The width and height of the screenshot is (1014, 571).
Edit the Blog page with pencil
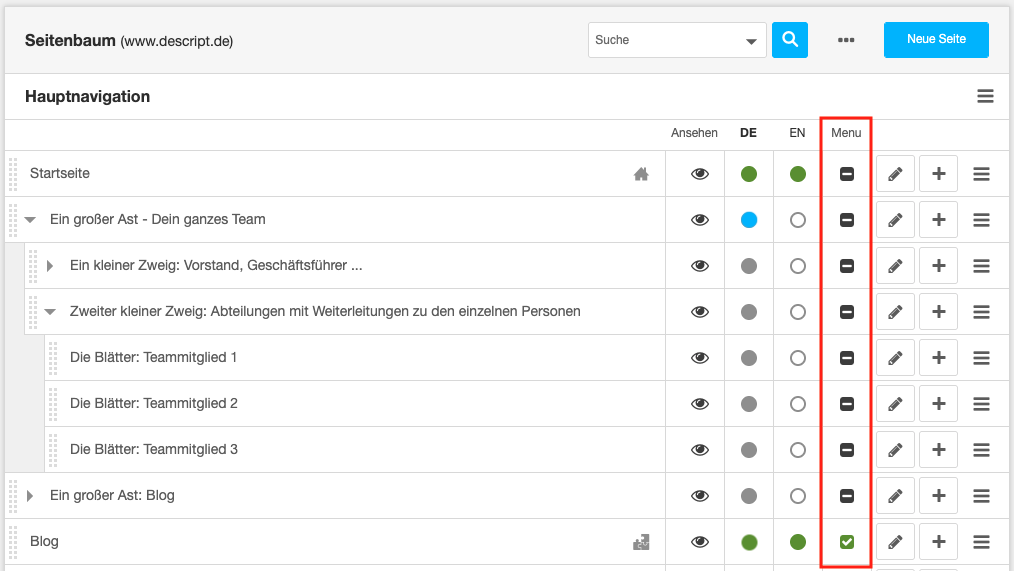point(895,541)
